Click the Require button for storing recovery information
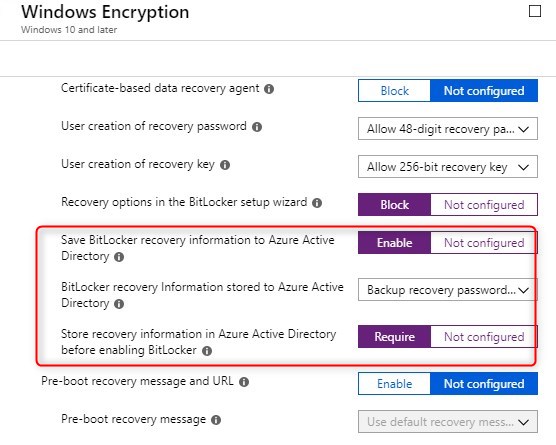 coord(394,337)
